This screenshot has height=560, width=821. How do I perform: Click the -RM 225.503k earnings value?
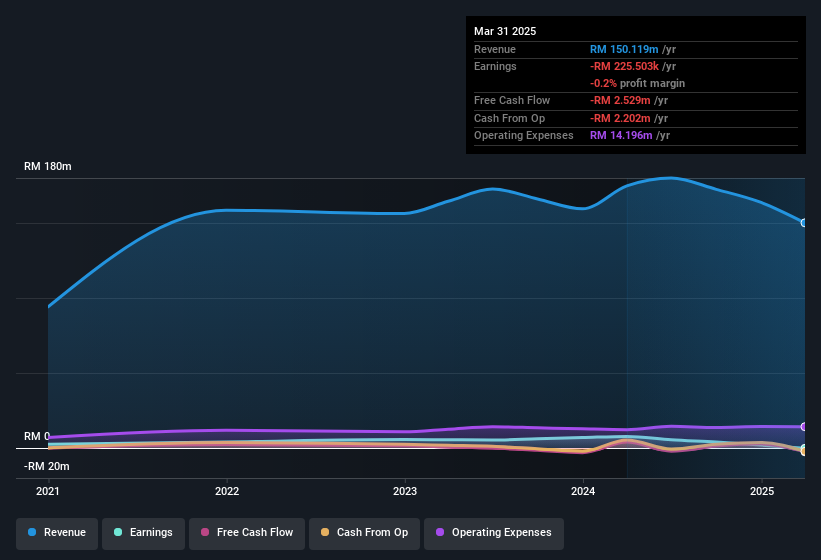(x=624, y=66)
